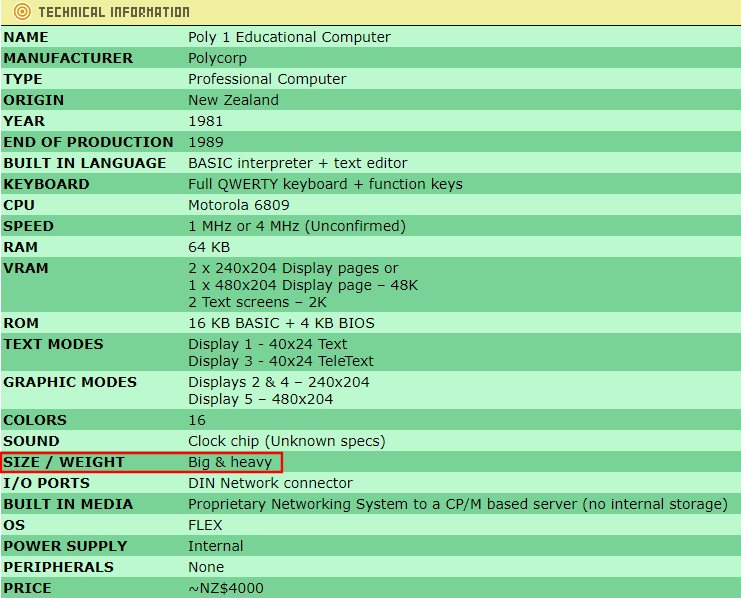The height and width of the screenshot is (598, 741).
Task: Select the 'New Zealand' origin value
Action: pos(233,100)
